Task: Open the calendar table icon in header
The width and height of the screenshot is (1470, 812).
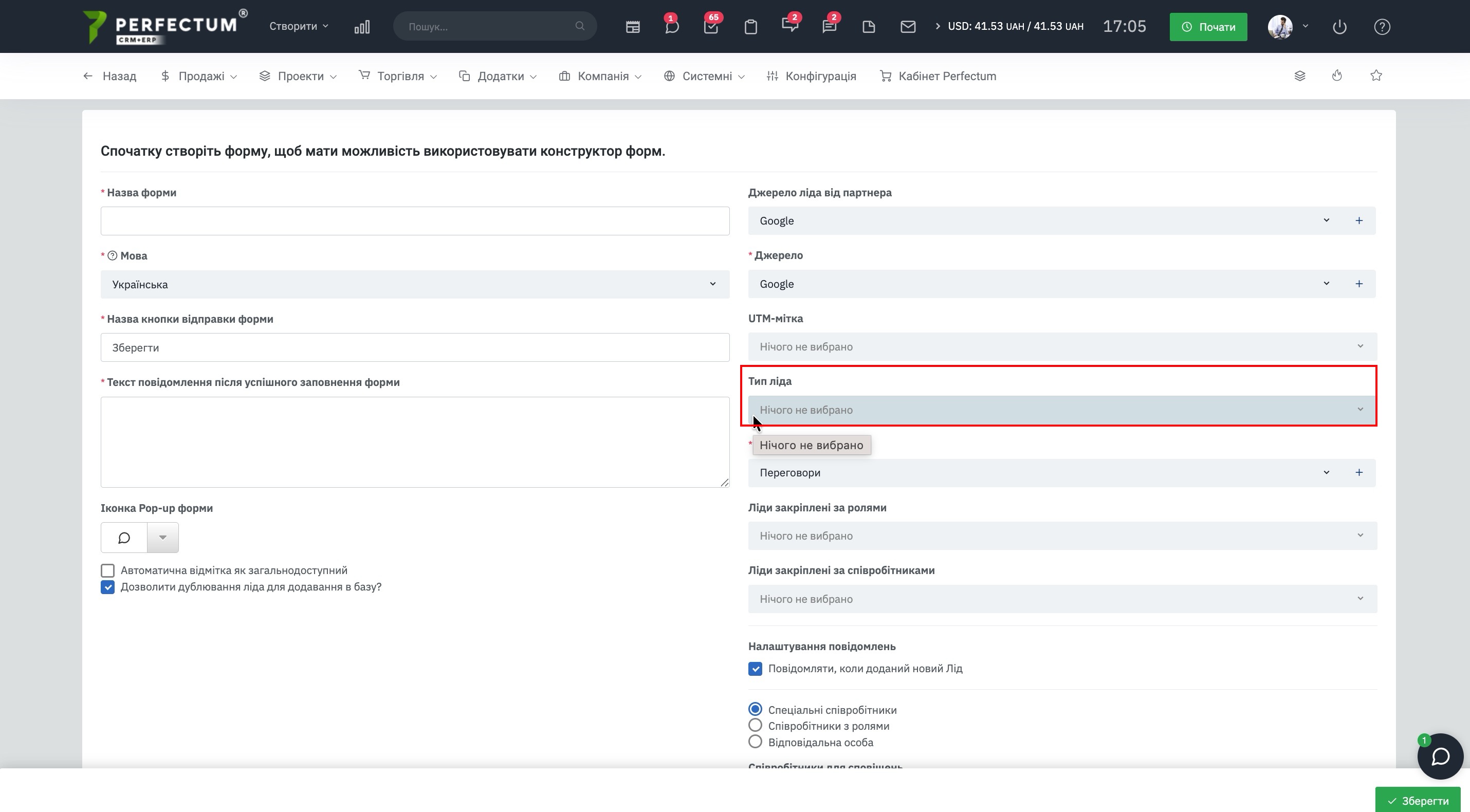Action: click(632, 27)
